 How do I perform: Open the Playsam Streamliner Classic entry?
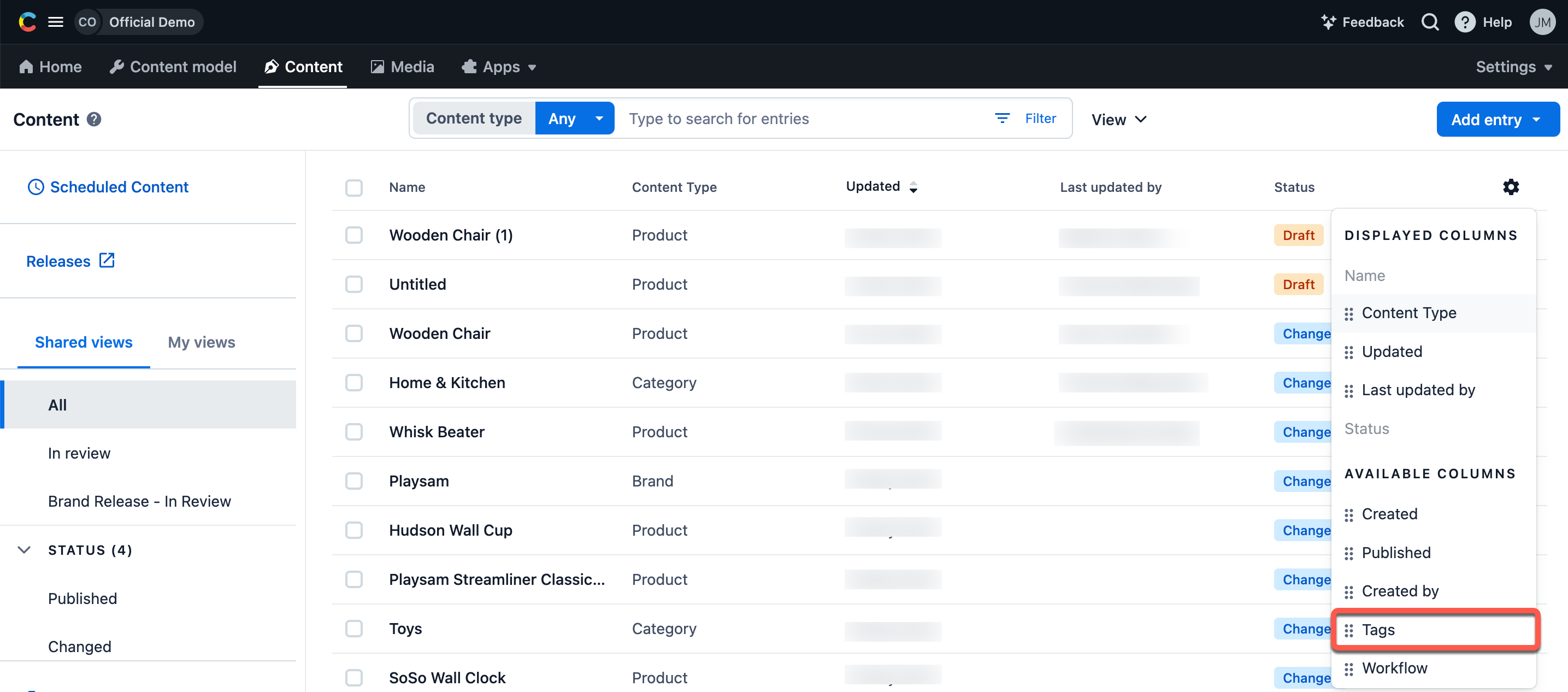(497, 579)
